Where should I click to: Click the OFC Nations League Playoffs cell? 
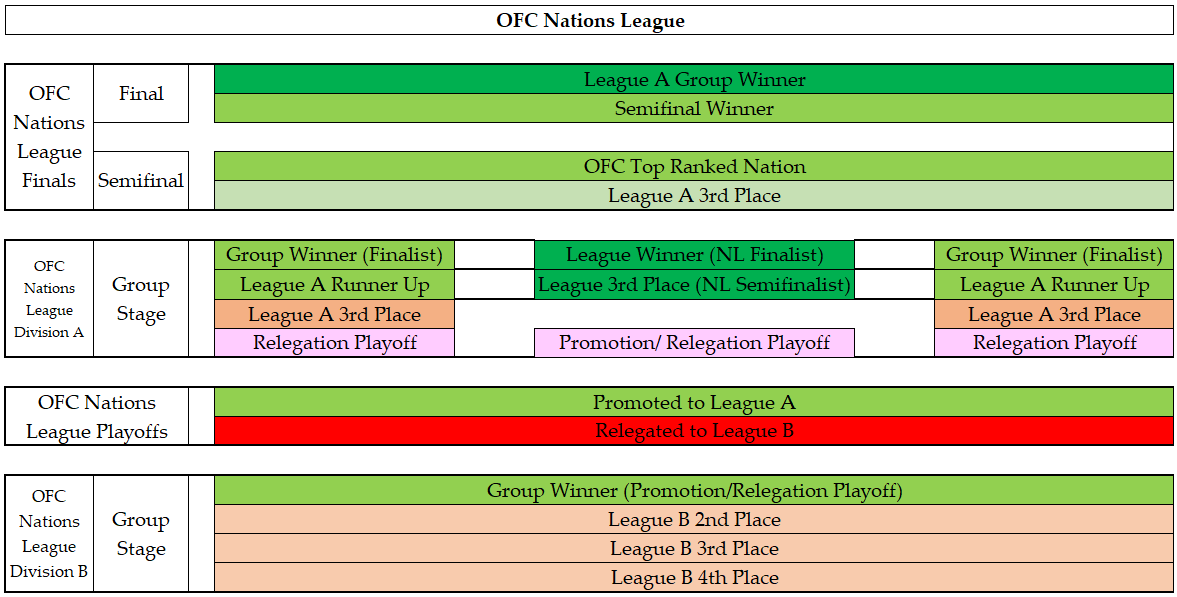[x=97, y=417]
